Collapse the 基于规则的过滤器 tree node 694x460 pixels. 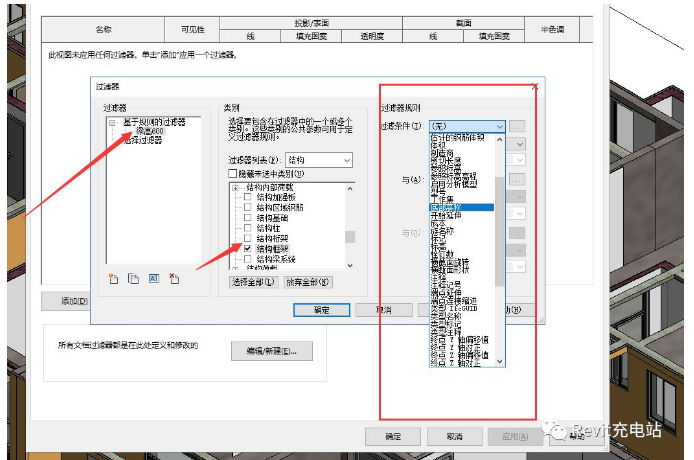click(x=112, y=122)
